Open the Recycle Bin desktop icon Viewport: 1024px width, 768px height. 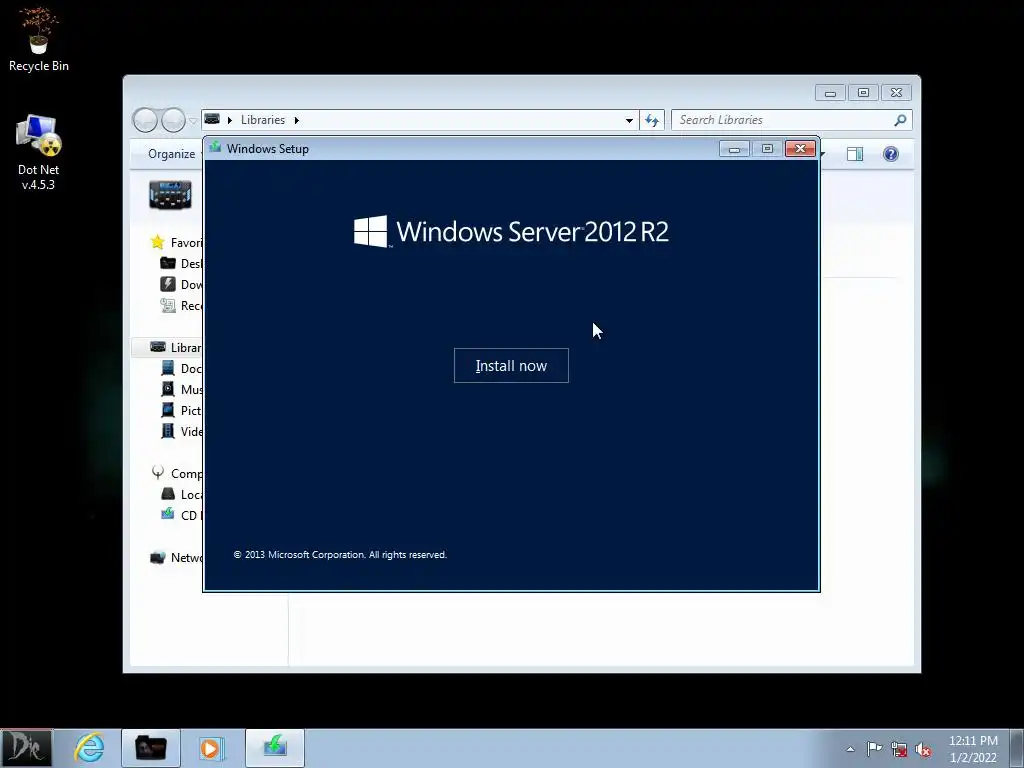(39, 39)
